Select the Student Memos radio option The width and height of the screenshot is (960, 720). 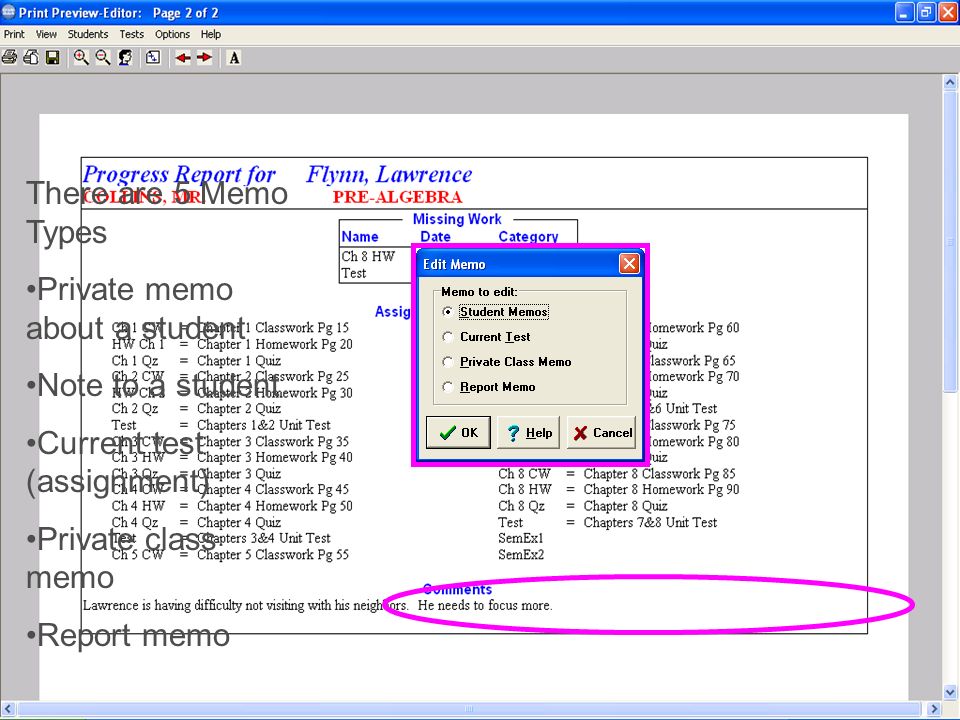495,312
